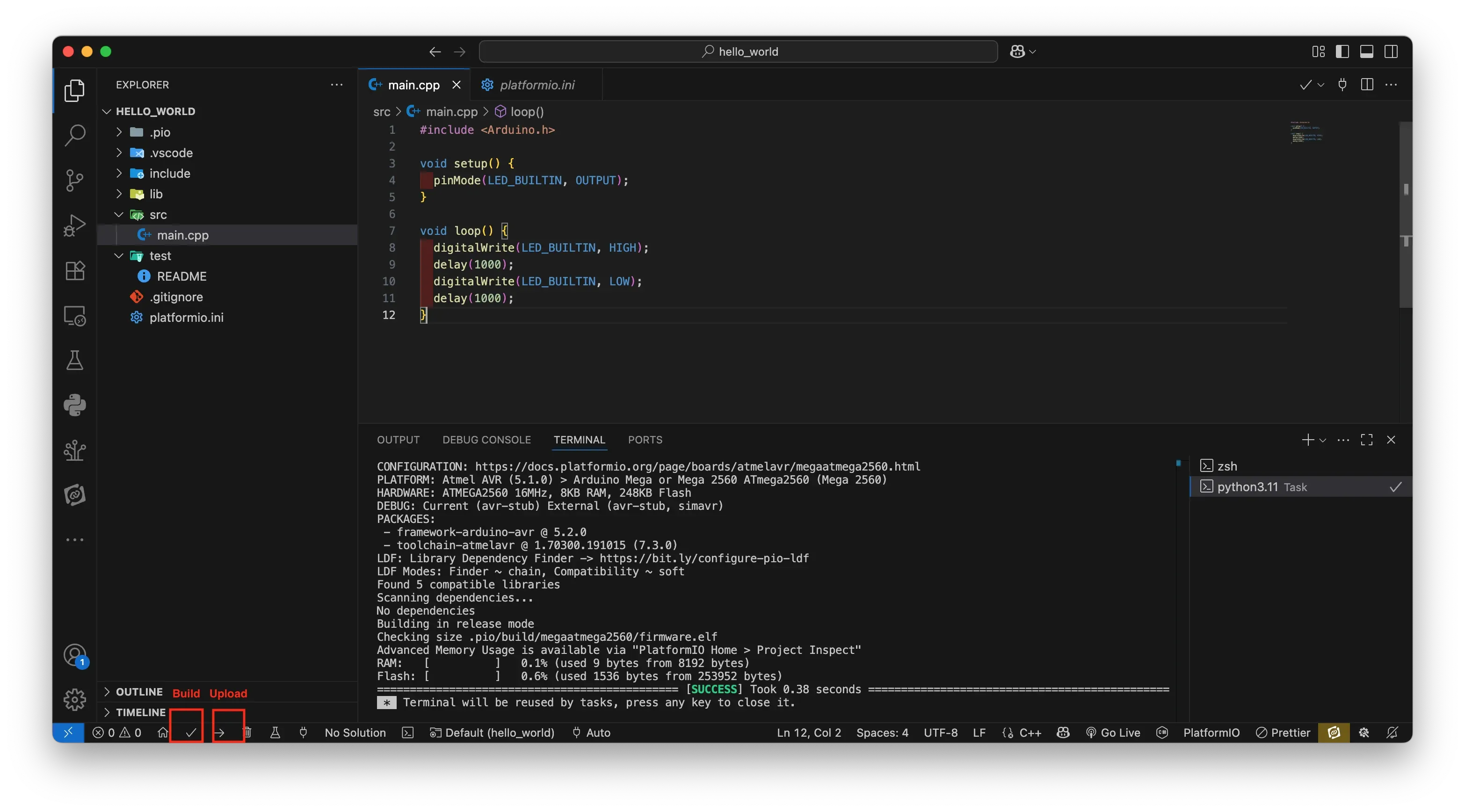The height and width of the screenshot is (812, 1465).
Task: Switch to the DEBUG CONSOLE tab
Action: point(486,440)
